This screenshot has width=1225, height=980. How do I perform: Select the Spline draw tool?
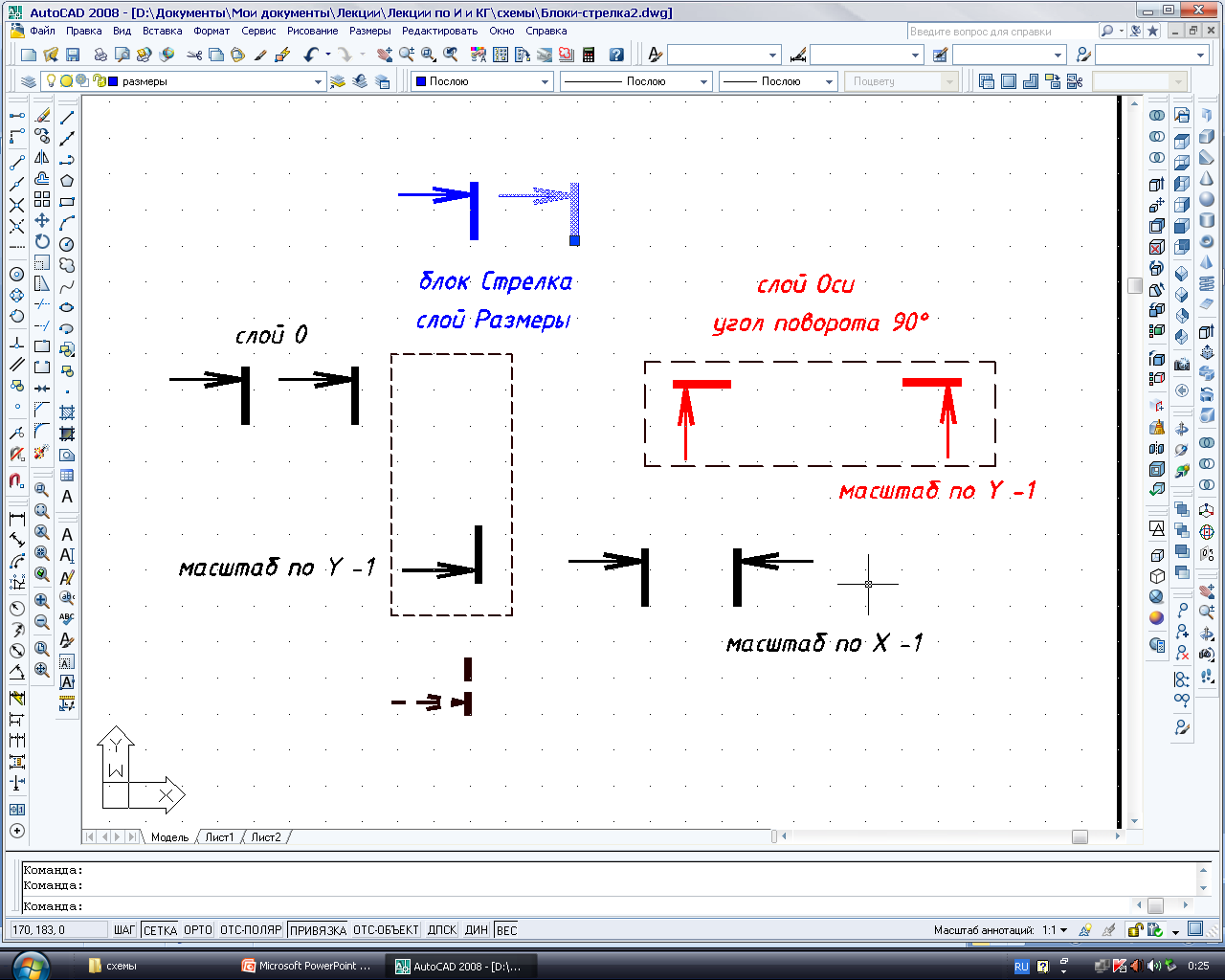pyautogui.click(x=67, y=286)
